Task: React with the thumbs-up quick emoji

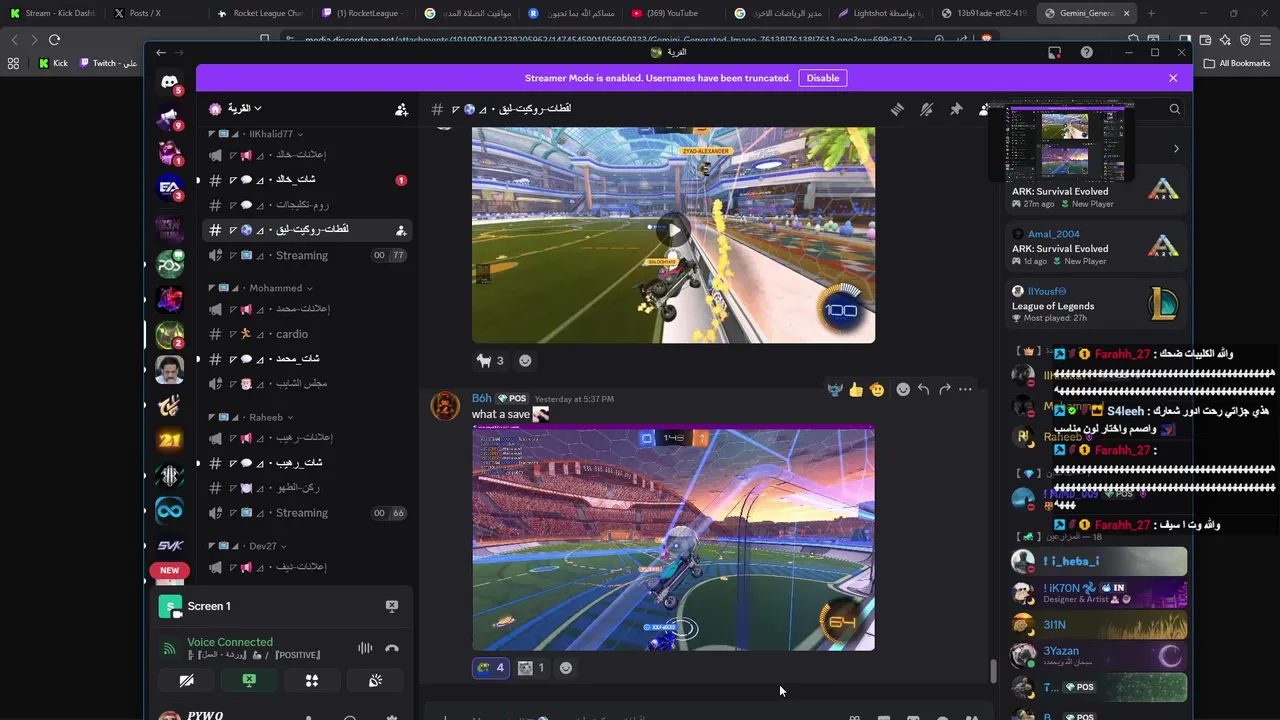Action: pyautogui.click(x=856, y=389)
